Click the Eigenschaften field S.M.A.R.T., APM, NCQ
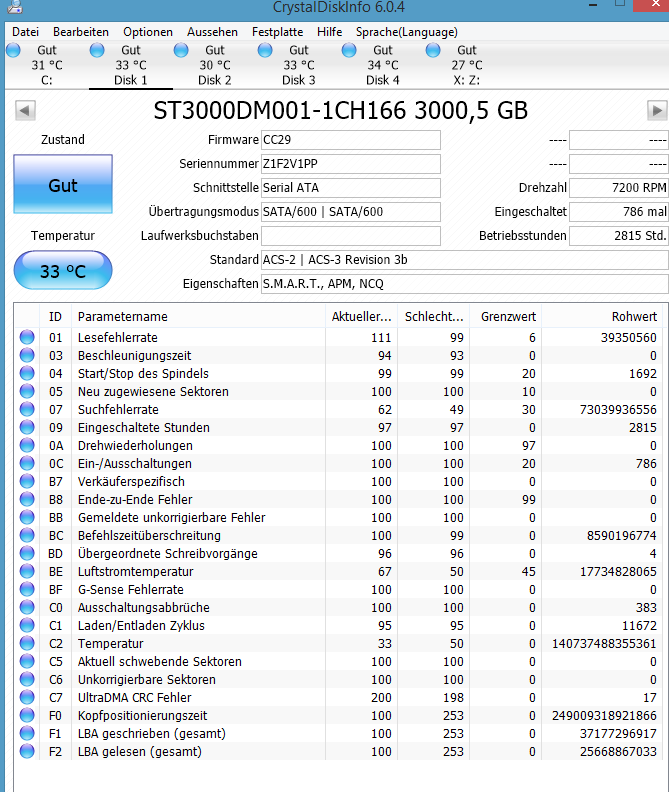This screenshot has height=792, width=669. (x=465, y=284)
